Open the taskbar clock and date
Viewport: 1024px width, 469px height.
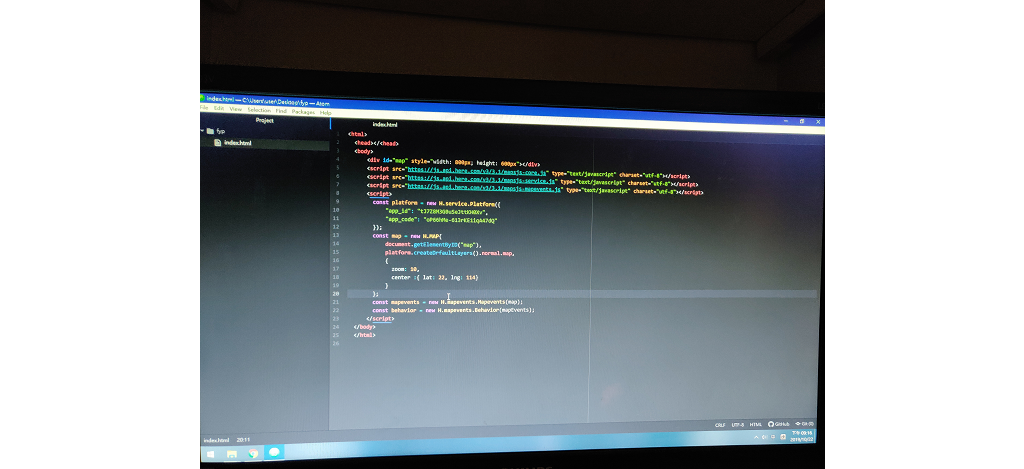coord(803,436)
